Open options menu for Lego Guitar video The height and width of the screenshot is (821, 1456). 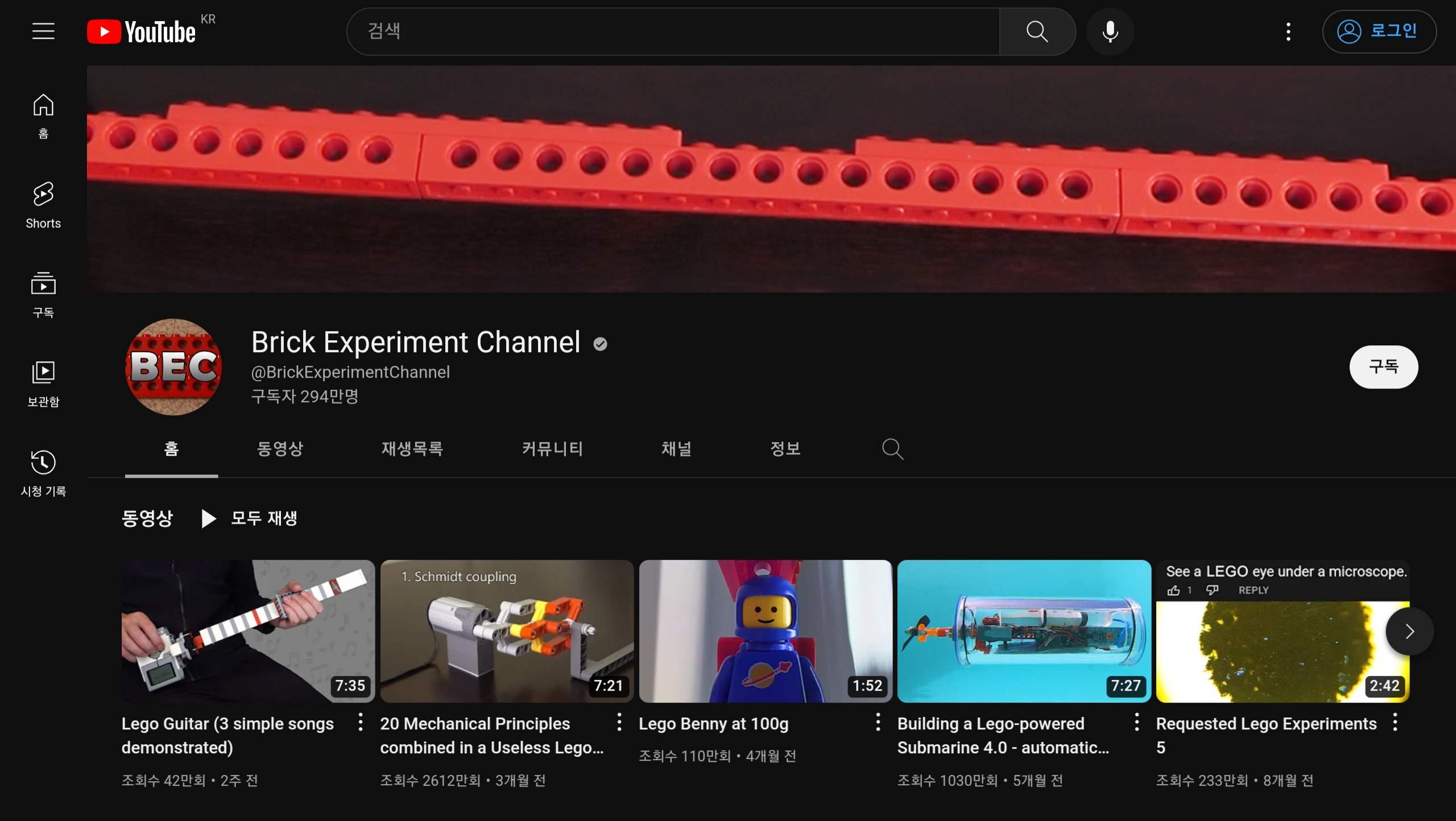360,723
